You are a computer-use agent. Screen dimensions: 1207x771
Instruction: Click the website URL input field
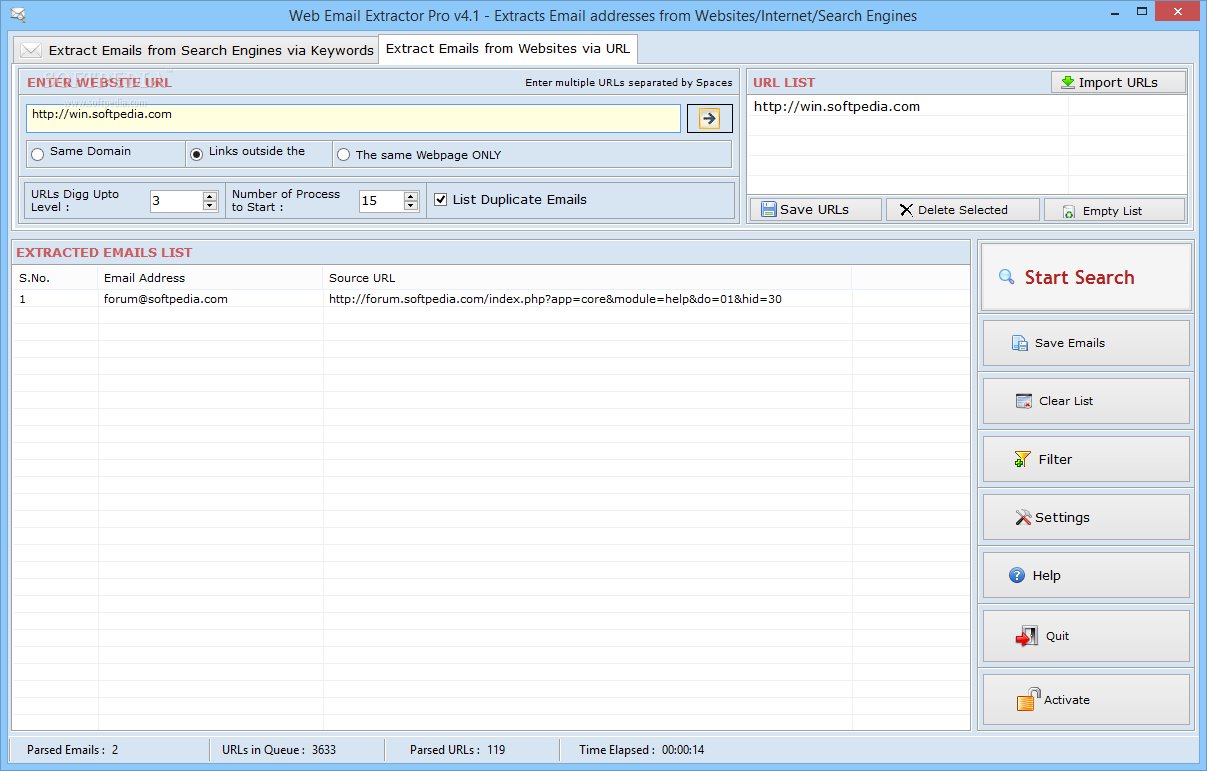(353, 118)
